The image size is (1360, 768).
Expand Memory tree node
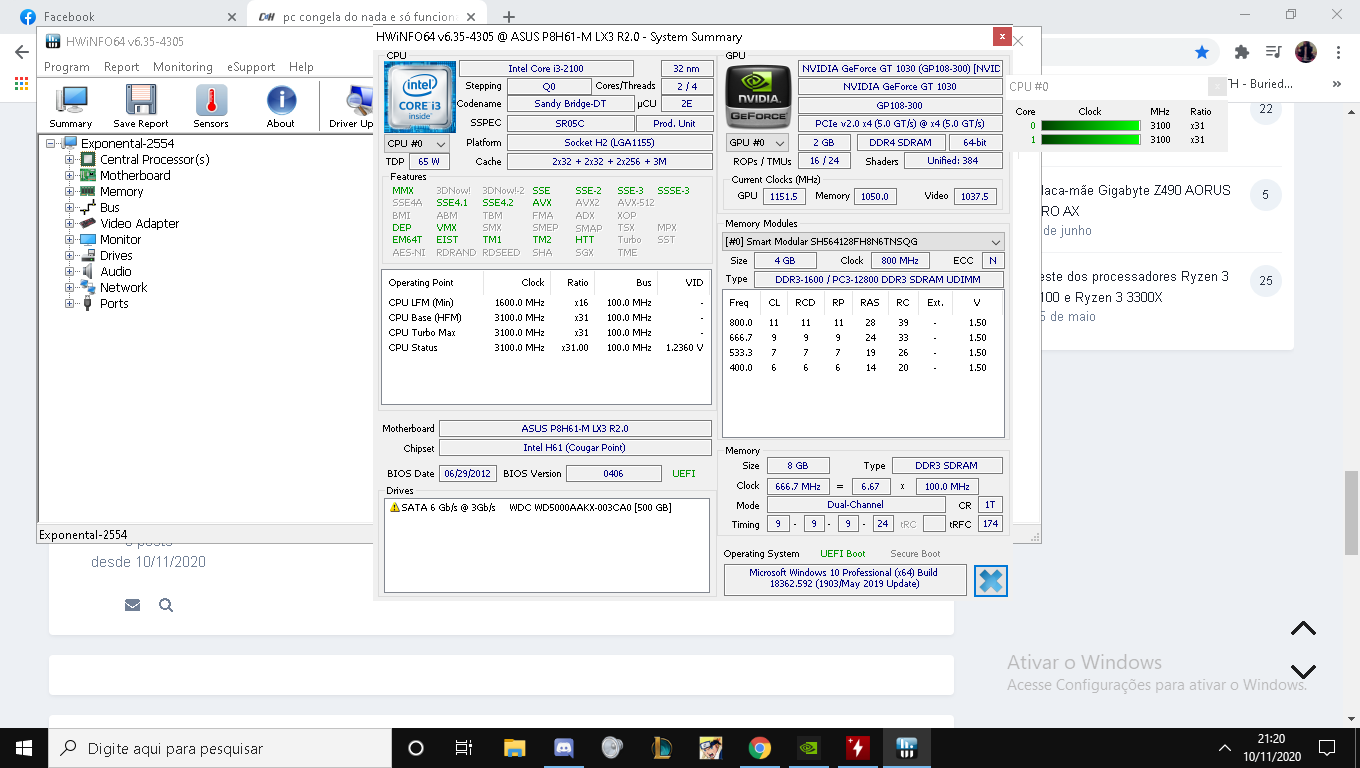70,191
